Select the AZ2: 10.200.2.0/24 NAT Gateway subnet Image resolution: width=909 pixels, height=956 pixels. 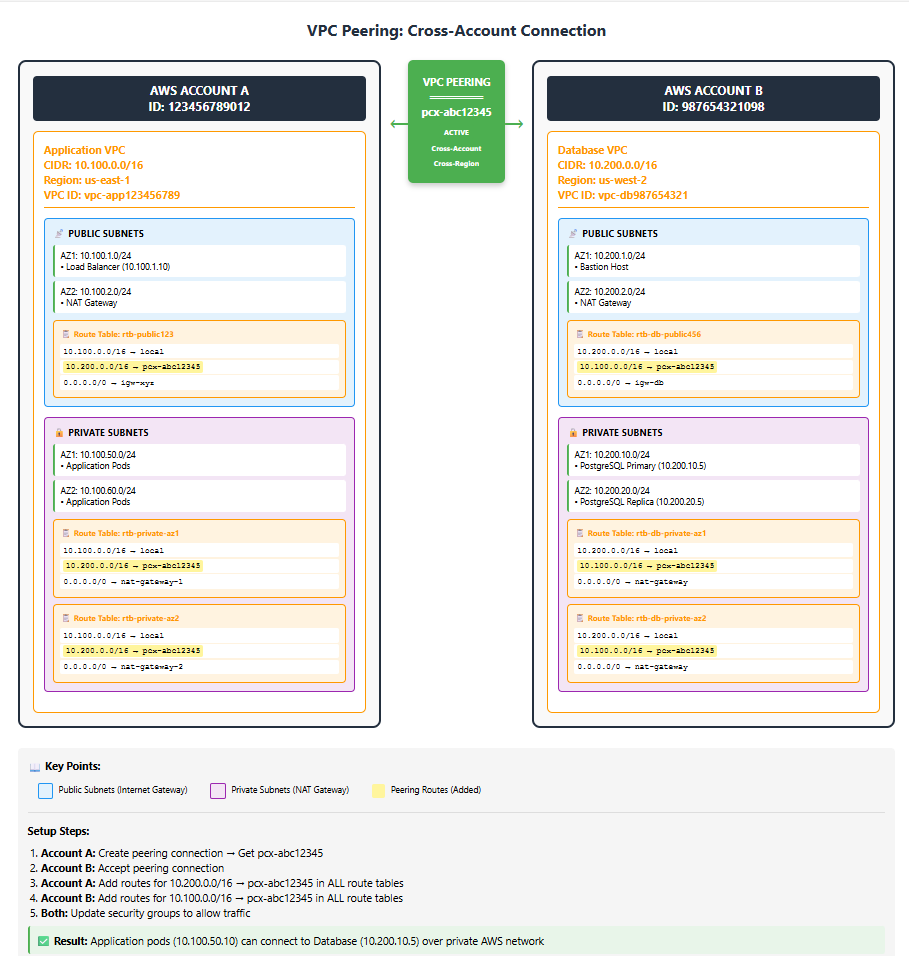click(713, 297)
